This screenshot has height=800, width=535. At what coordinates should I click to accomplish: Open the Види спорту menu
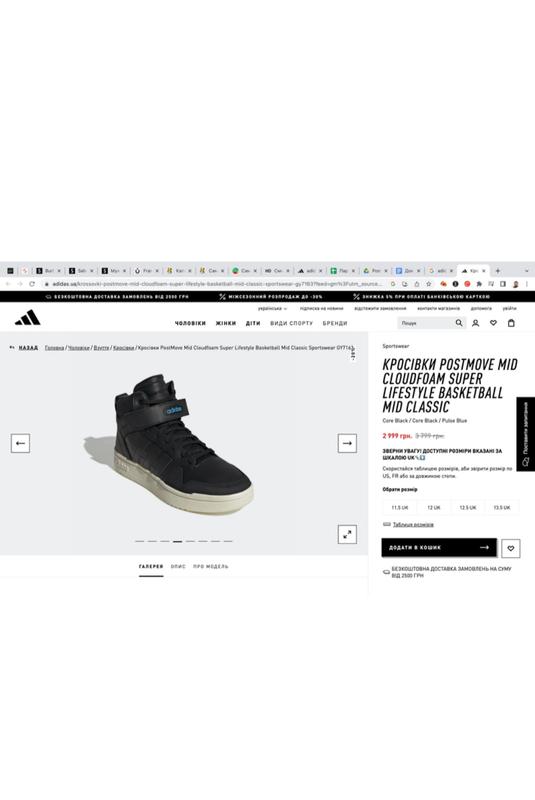pyautogui.click(x=291, y=323)
